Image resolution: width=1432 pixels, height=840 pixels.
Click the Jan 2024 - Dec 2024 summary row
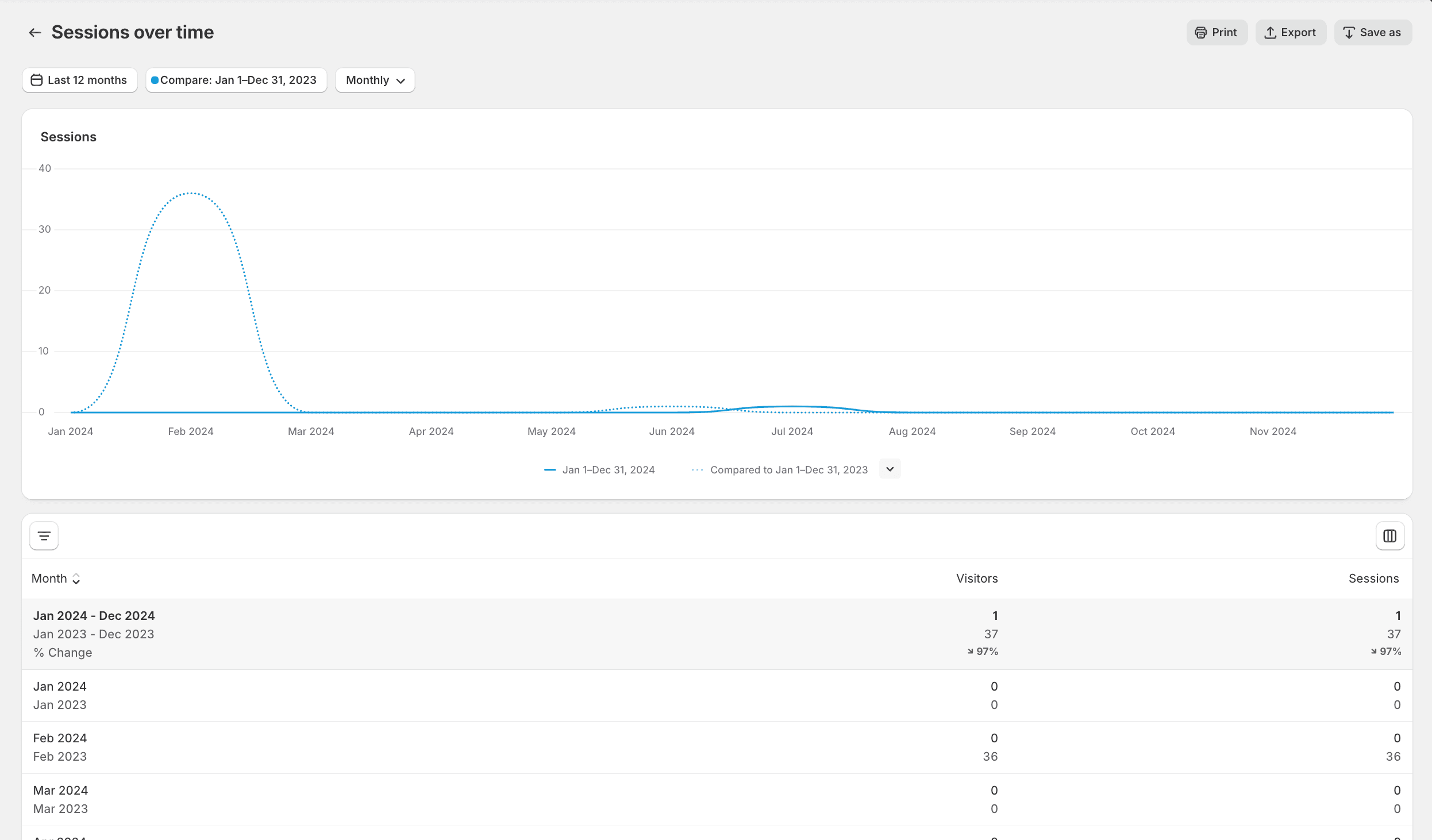94,616
